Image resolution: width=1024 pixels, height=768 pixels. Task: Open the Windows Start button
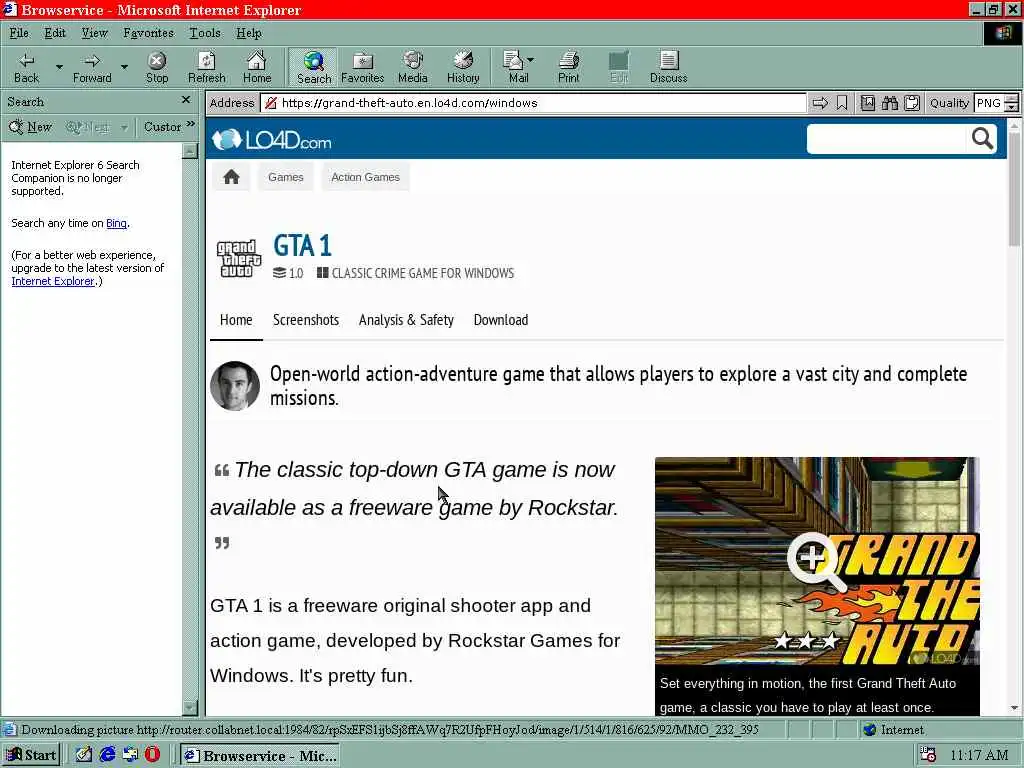point(31,755)
